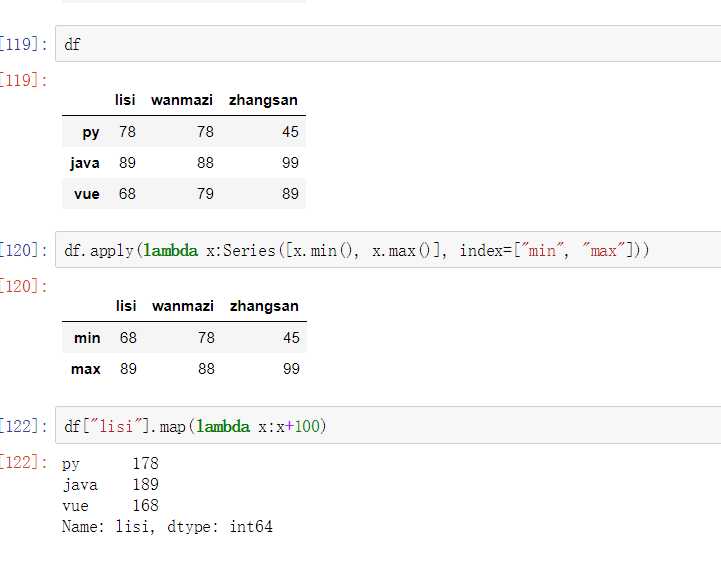
Task: Click the "Name: lisi, dtype: int64" output line
Action: 167,526
